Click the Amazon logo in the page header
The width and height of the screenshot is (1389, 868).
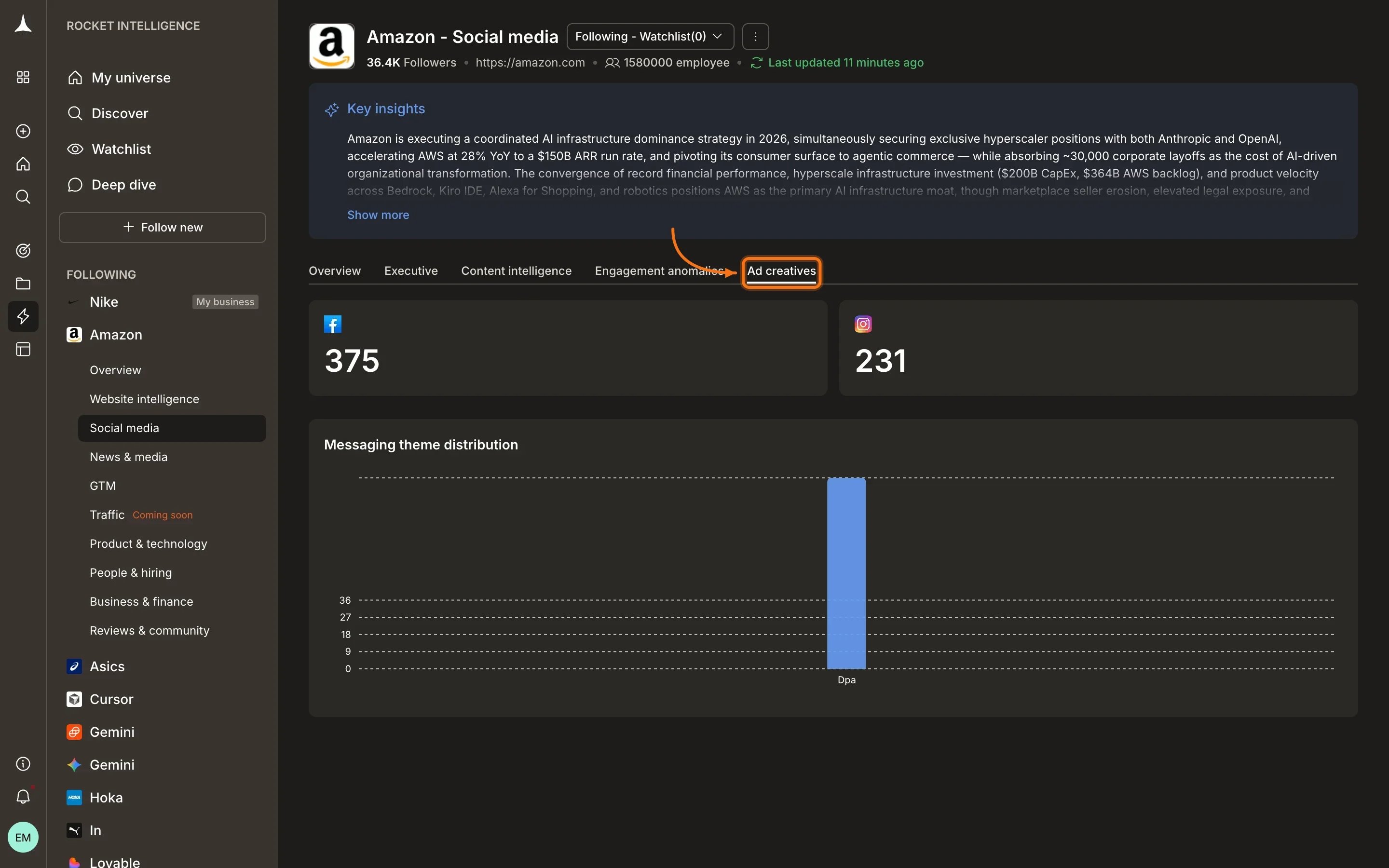point(332,46)
